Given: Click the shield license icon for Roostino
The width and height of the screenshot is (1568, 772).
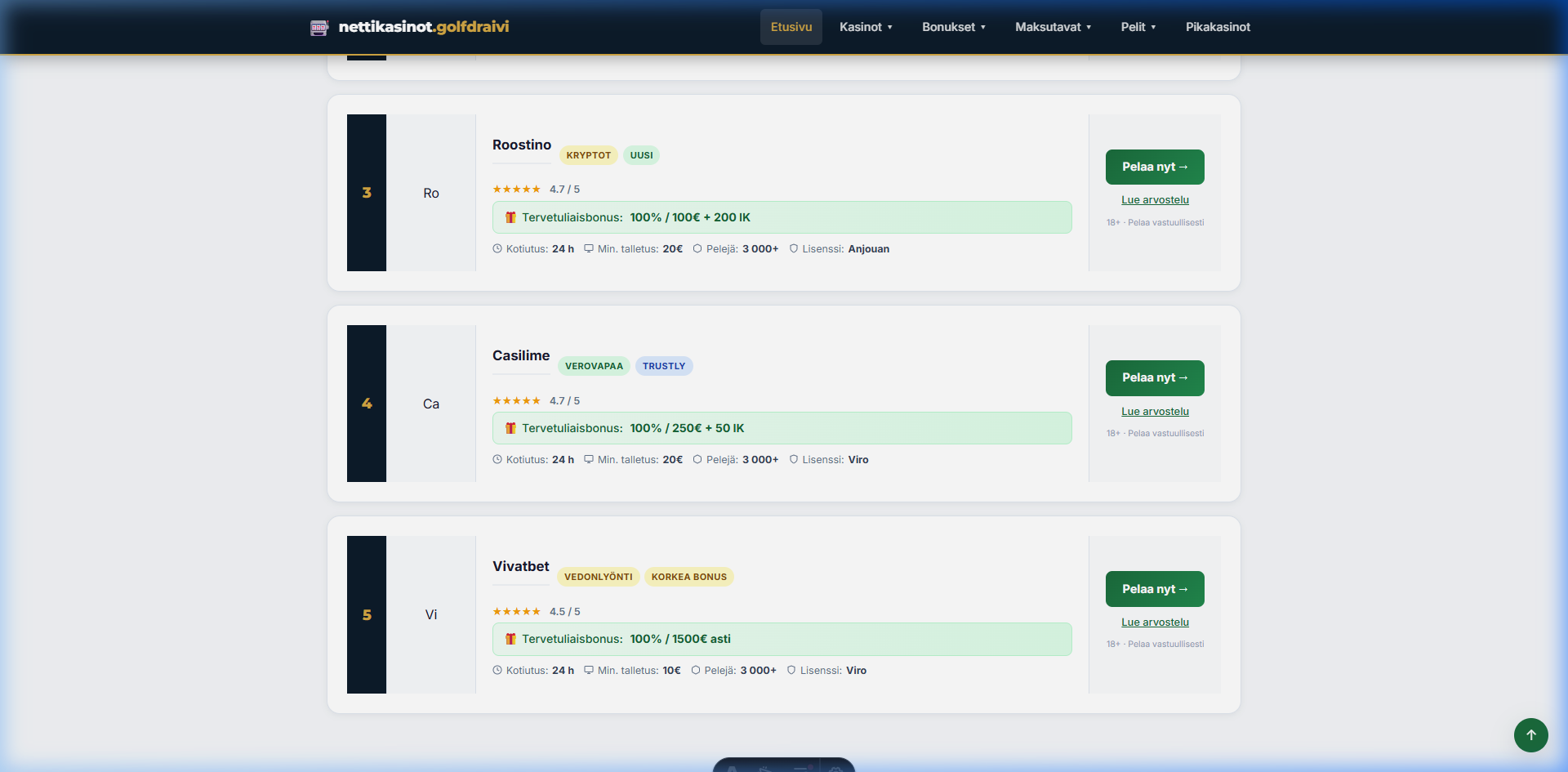Looking at the screenshot, I should pos(794,248).
